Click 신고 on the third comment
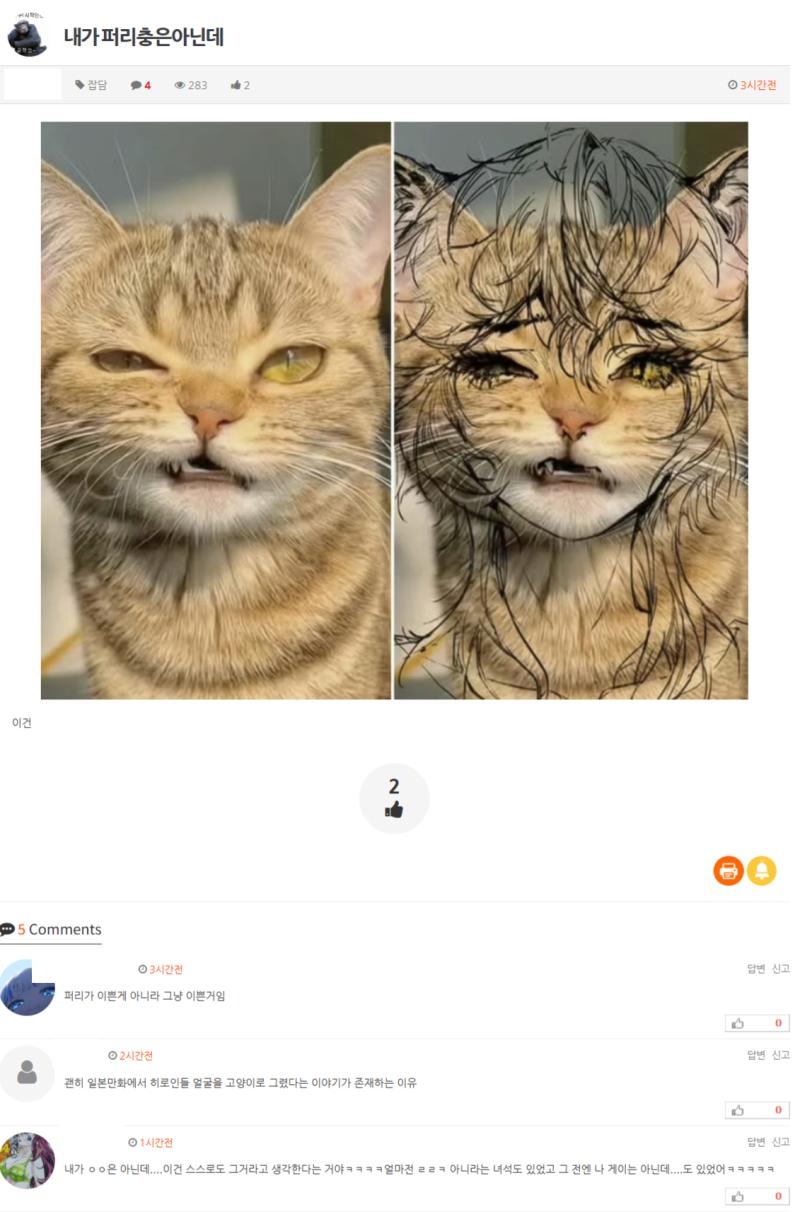The height and width of the screenshot is (1212, 800). pyautogui.click(x=780, y=1142)
